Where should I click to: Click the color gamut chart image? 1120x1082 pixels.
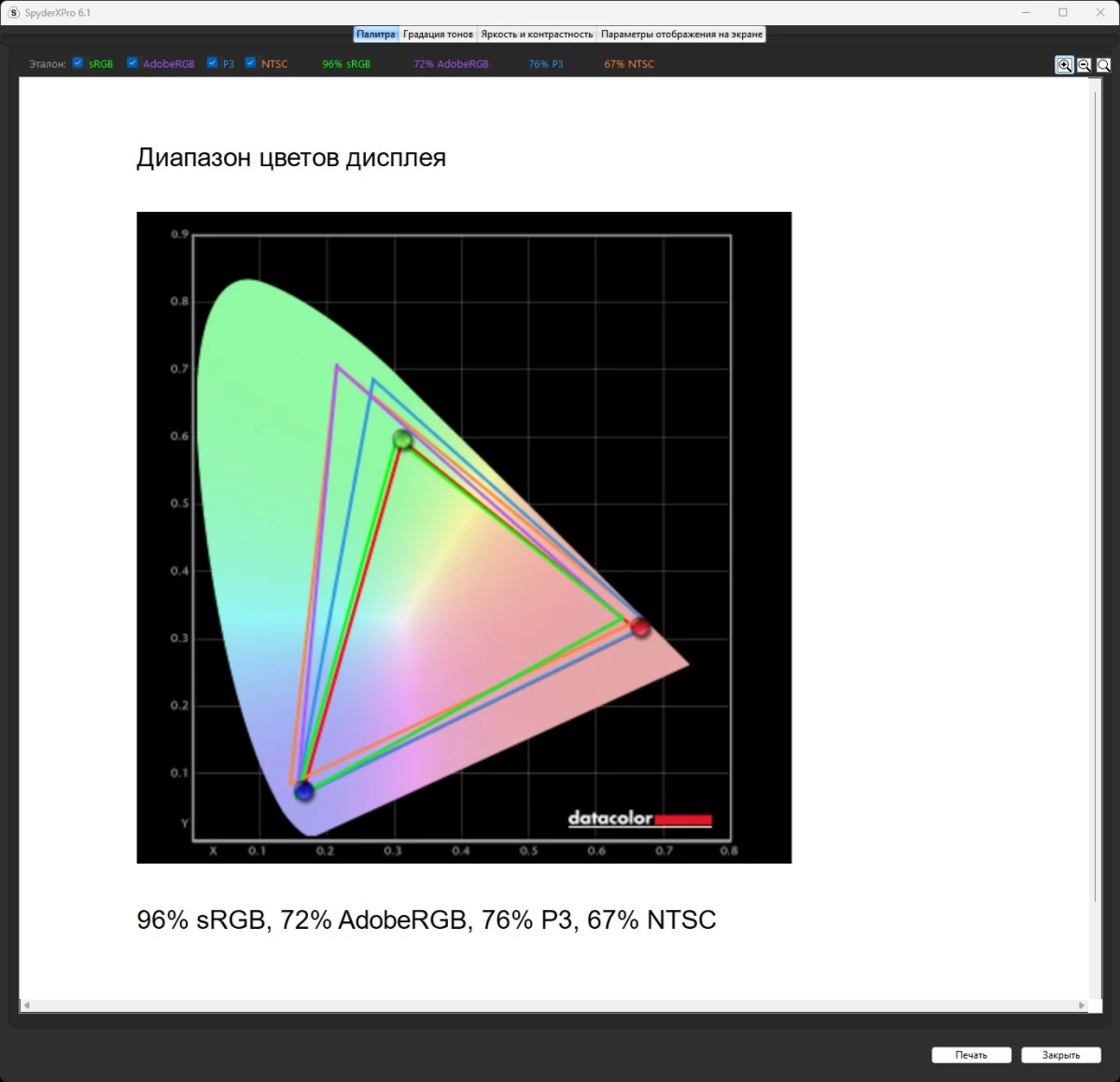pyautogui.click(x=464, y=537)
